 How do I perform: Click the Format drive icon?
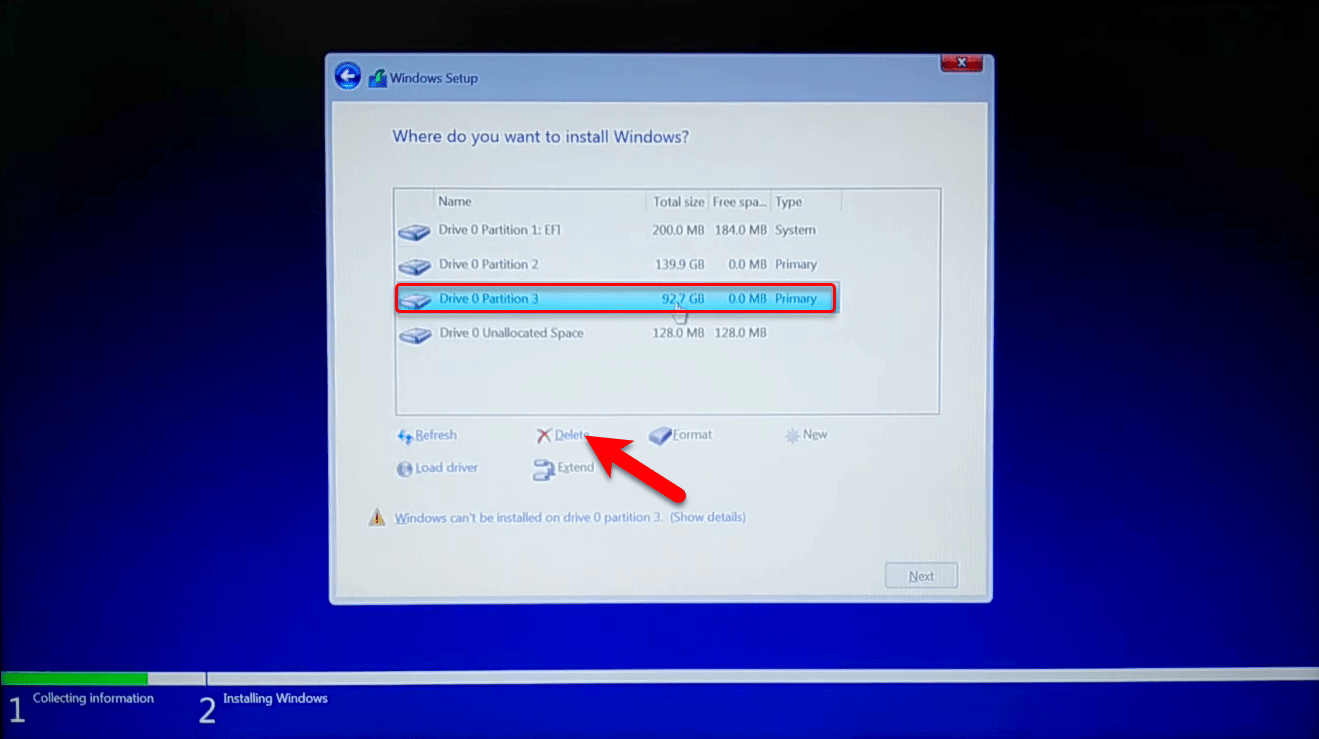pyautogui.click(x=660, y=436)
